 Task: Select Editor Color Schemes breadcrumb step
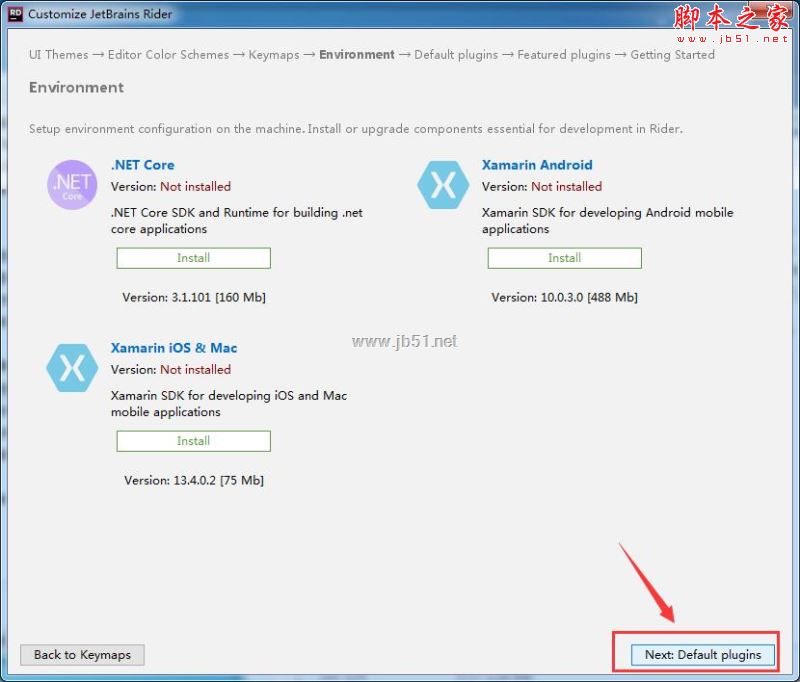point(168,55)
